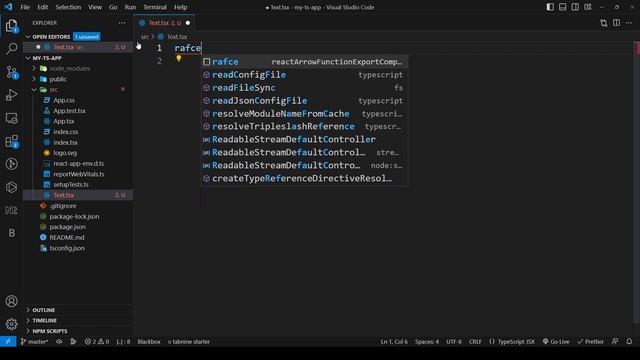Expand the NPM SCRIPTS section
The image size is (640, 360).
click(x=78, y=331)
